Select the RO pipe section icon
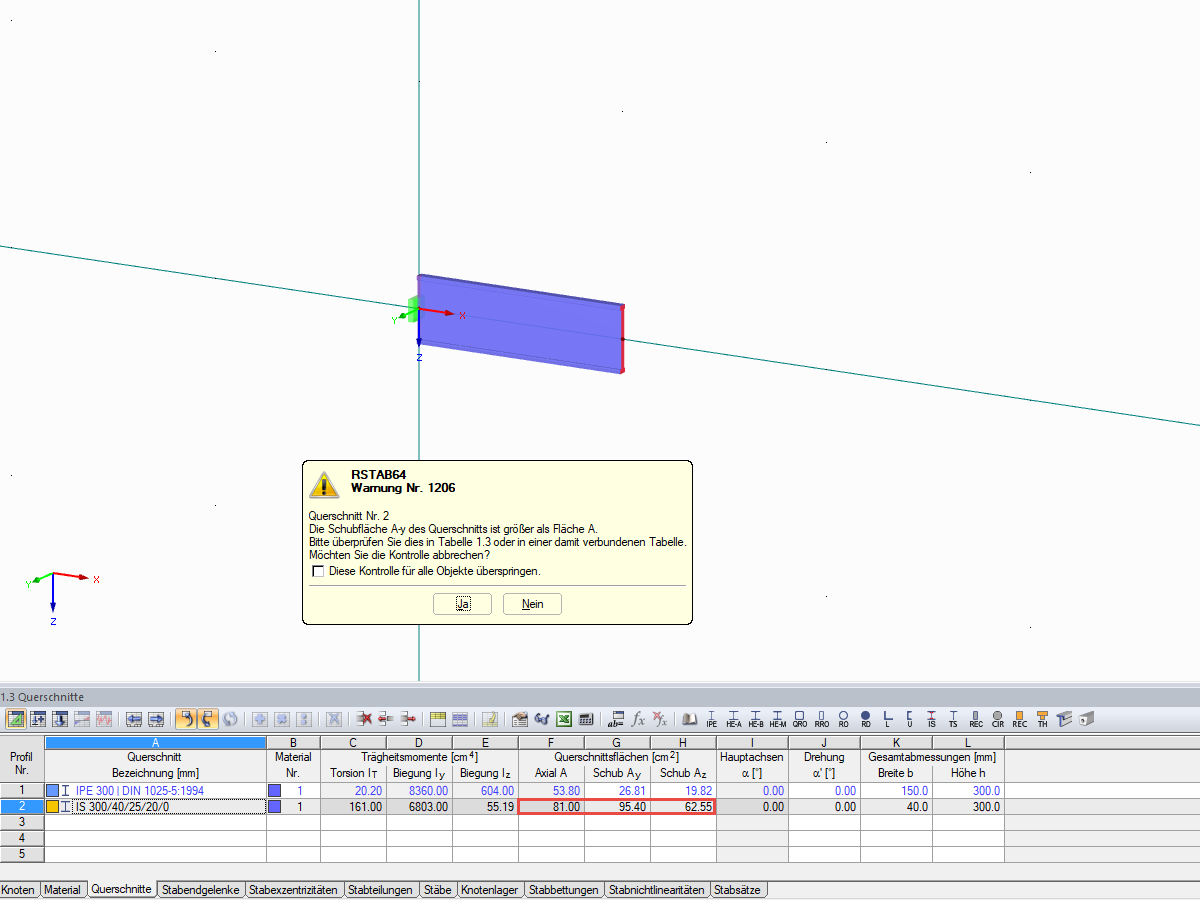This screenshot has height=900, width=1200. [x=844, y=719]
